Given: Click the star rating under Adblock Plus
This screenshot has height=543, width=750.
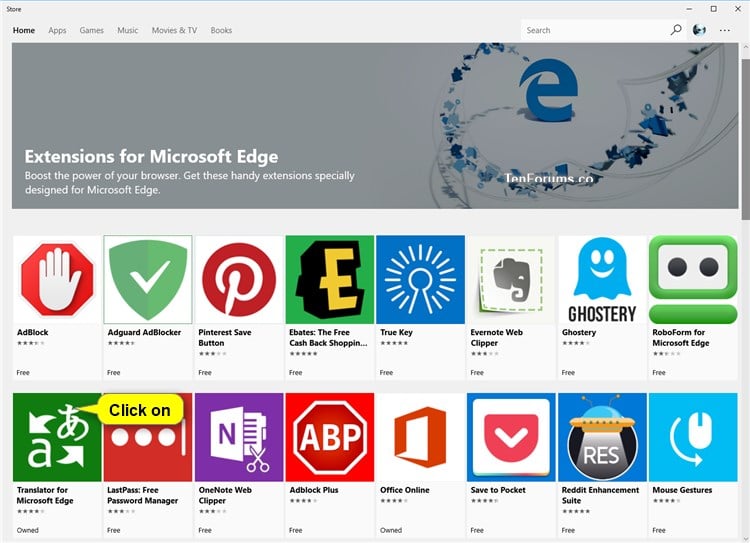Looking at the screenshot, I should pos(303,500).
